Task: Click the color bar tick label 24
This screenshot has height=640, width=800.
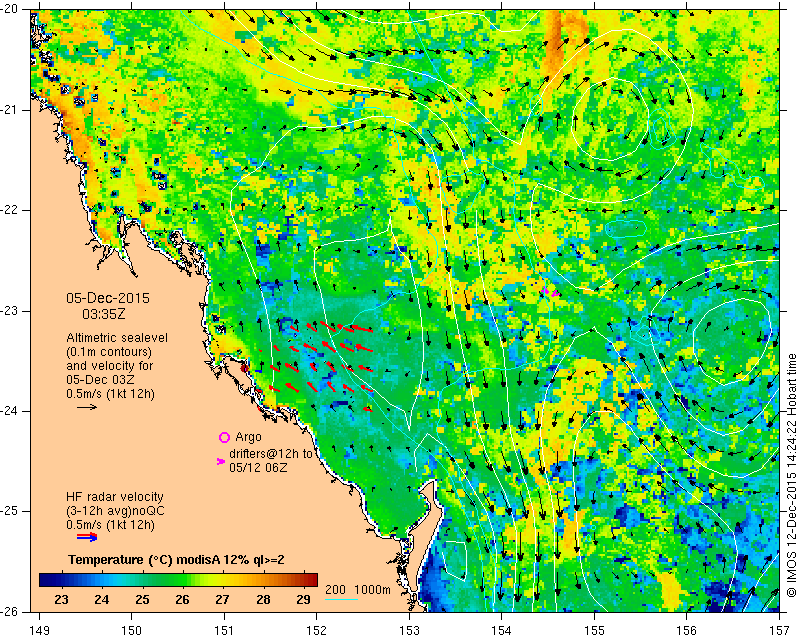Action: pos(101,599)
